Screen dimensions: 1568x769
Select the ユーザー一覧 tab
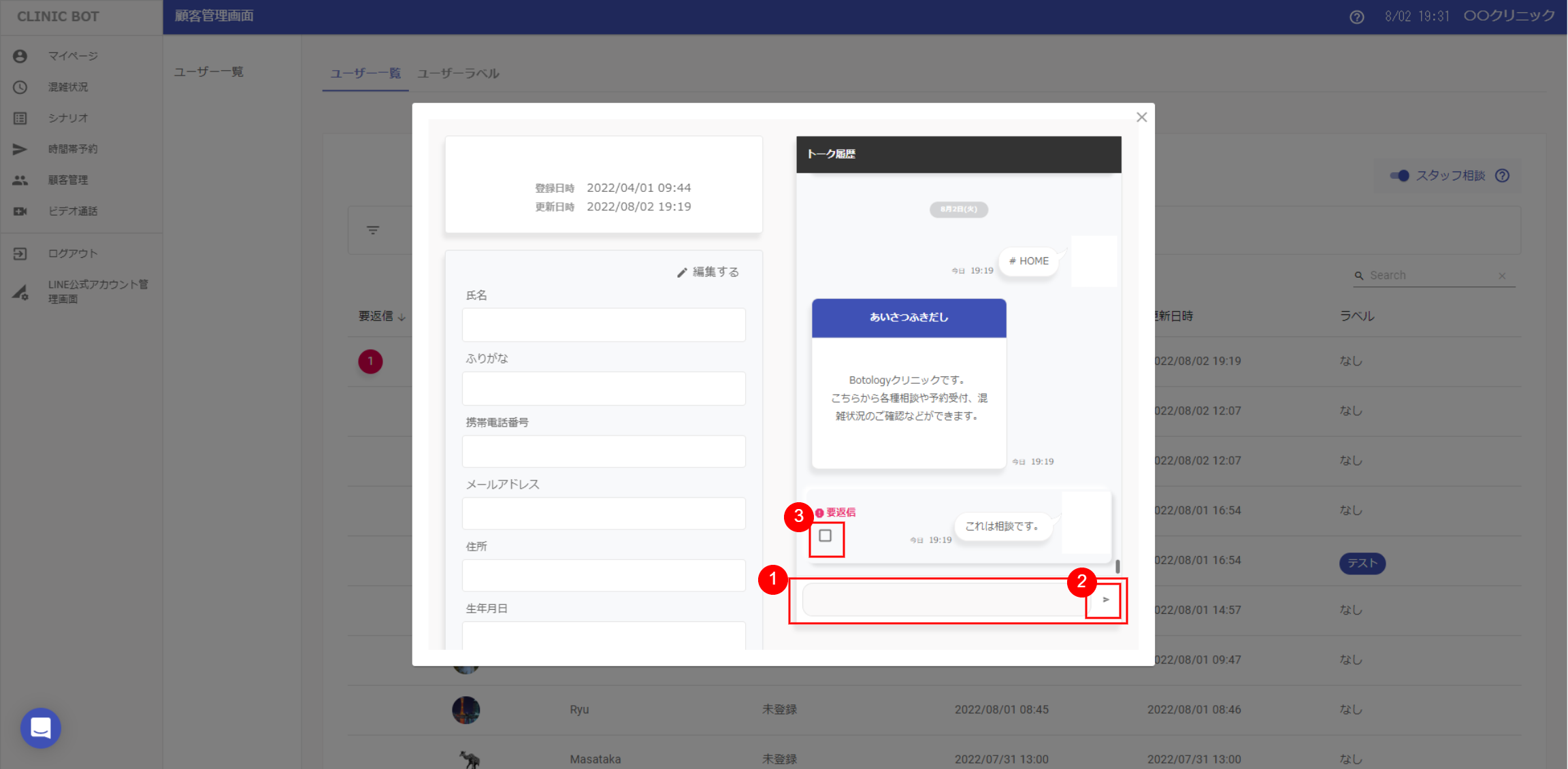(x=365, y=73)
